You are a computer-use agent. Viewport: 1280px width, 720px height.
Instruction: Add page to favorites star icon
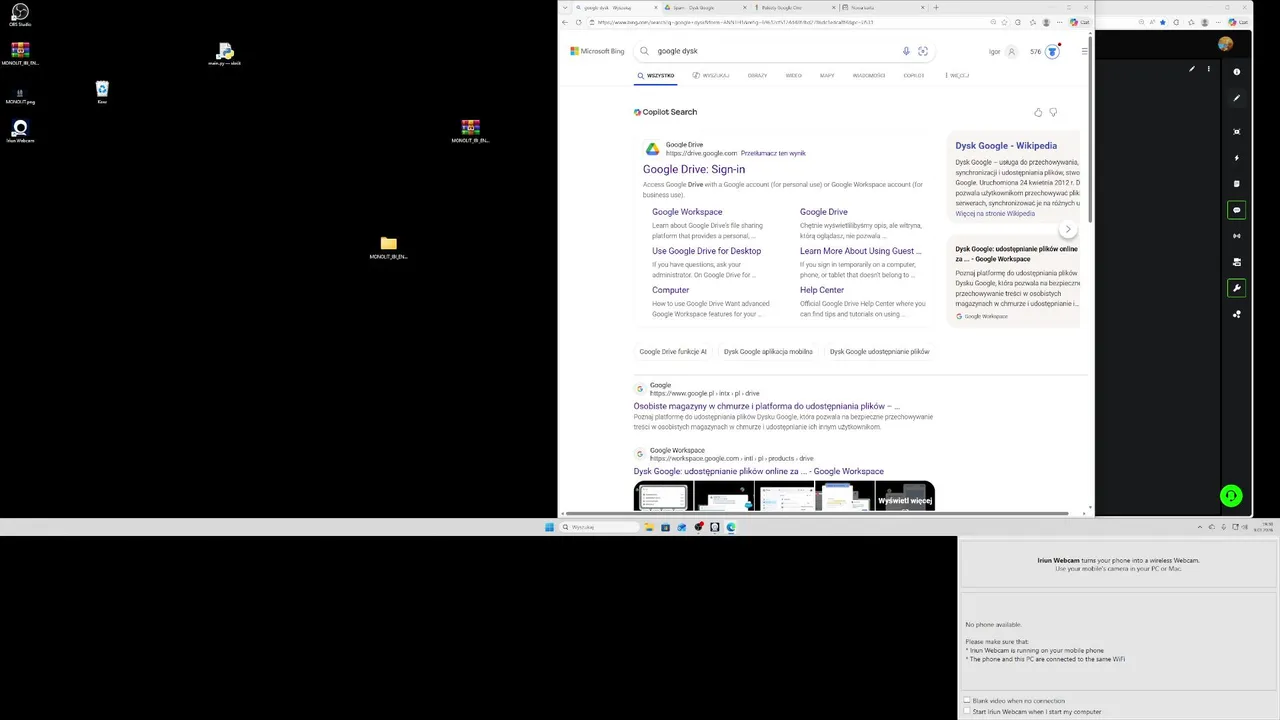[x=1006, y=22]
